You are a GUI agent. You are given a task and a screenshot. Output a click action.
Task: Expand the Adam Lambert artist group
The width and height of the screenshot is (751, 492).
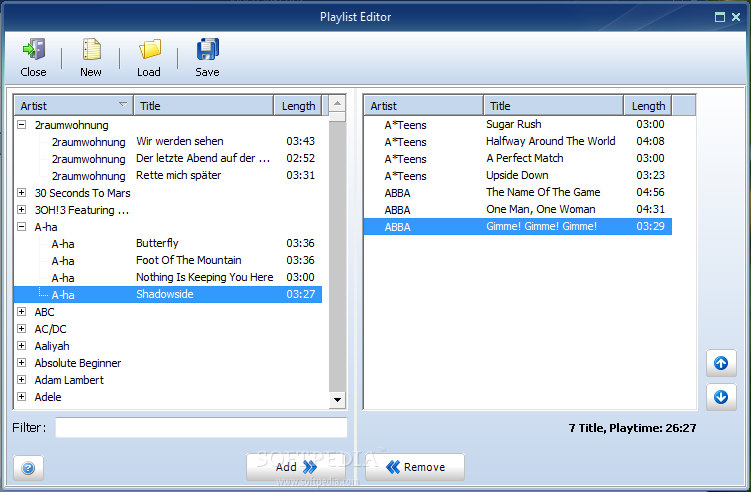pos(22,379)
